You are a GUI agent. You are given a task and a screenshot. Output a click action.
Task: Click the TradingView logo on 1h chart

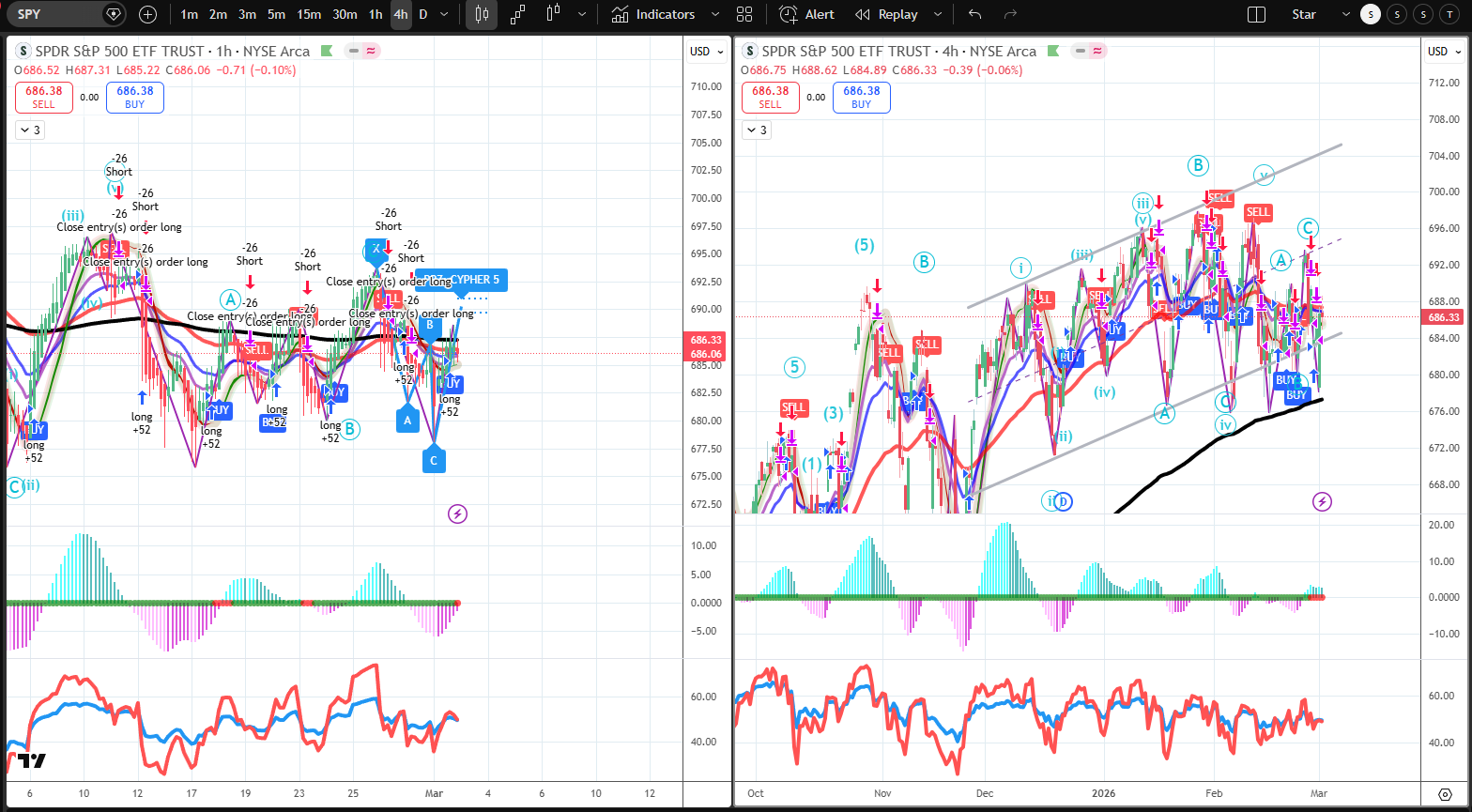click(31, 762)
